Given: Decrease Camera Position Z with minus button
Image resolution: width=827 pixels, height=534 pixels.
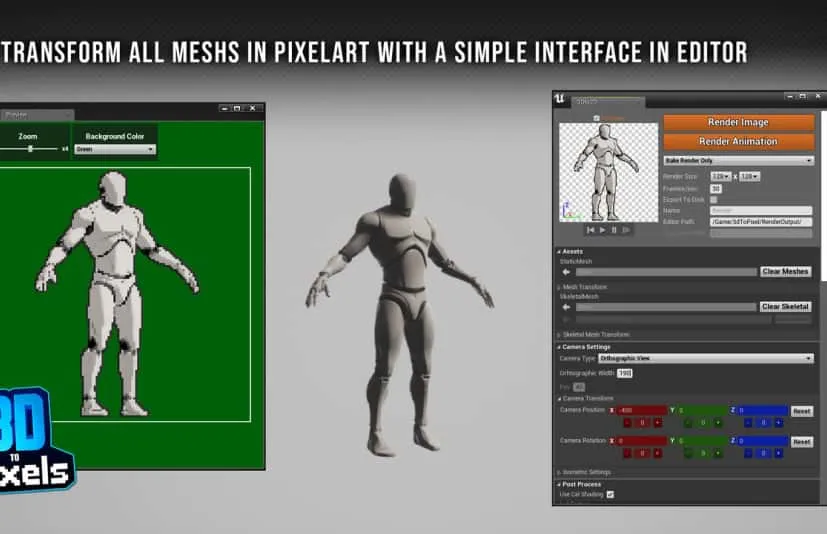Looking at the screenshot, I should point(748,423).
